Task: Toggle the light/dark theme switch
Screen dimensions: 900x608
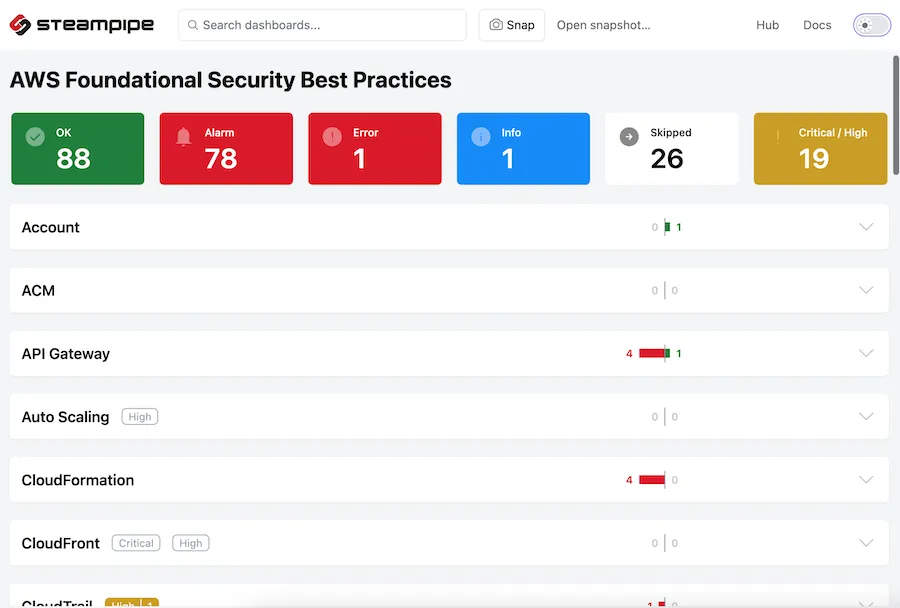Action: coord(871,25)
